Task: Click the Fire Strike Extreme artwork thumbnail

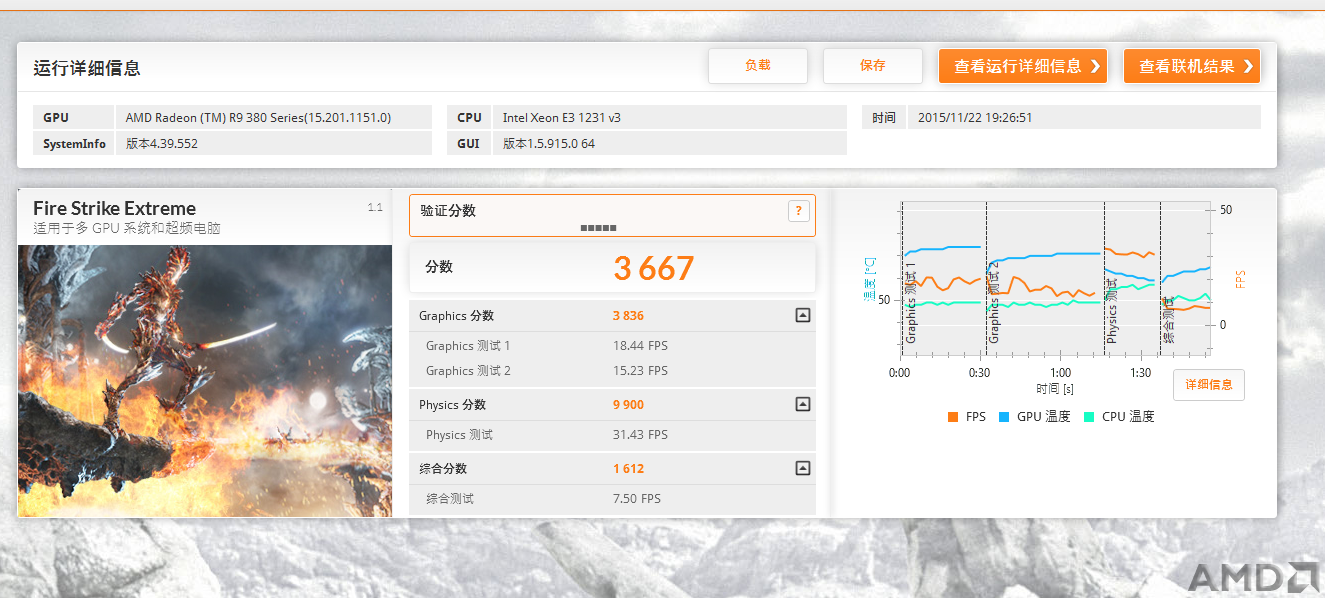Action: coord(205,381)
